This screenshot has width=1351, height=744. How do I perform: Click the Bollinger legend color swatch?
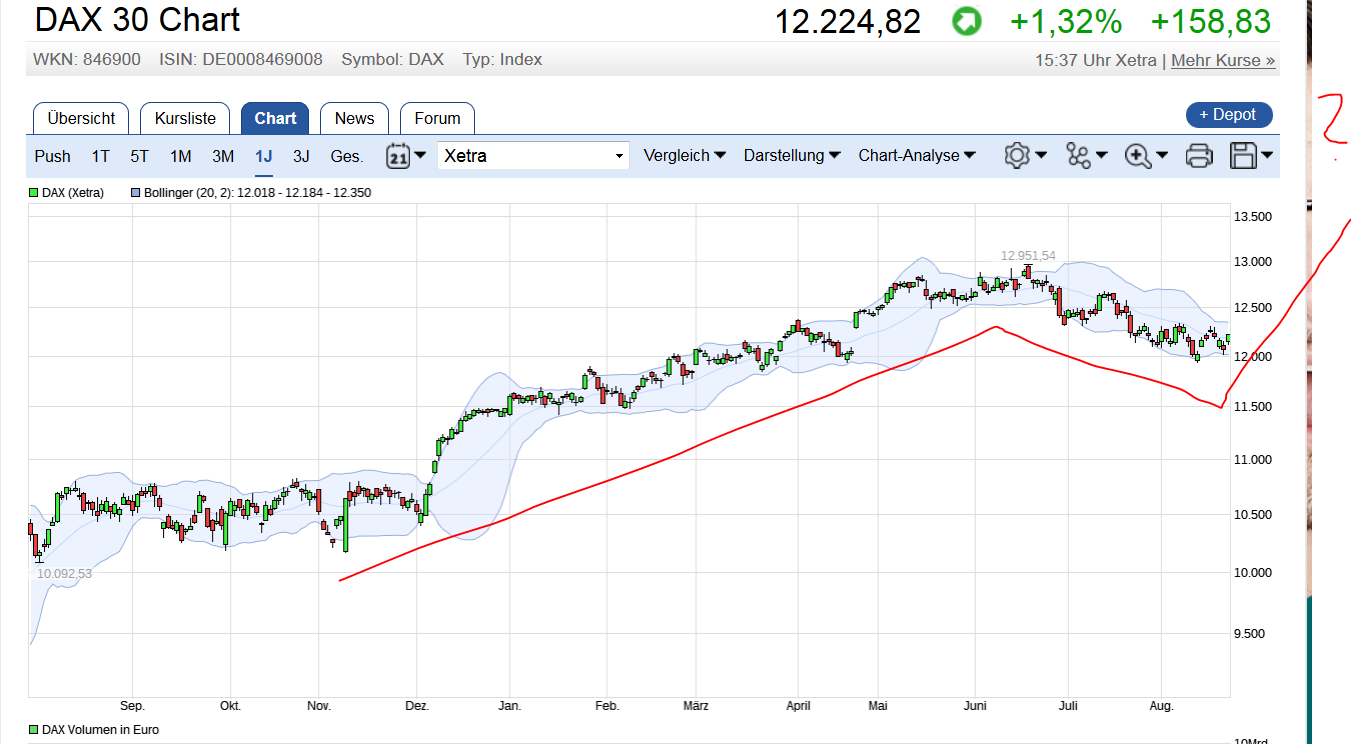[x=136, y=193]
